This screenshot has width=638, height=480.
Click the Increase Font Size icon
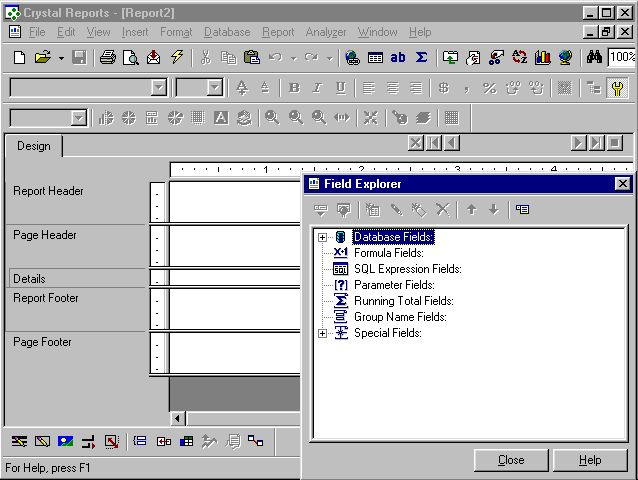point(242,88)
